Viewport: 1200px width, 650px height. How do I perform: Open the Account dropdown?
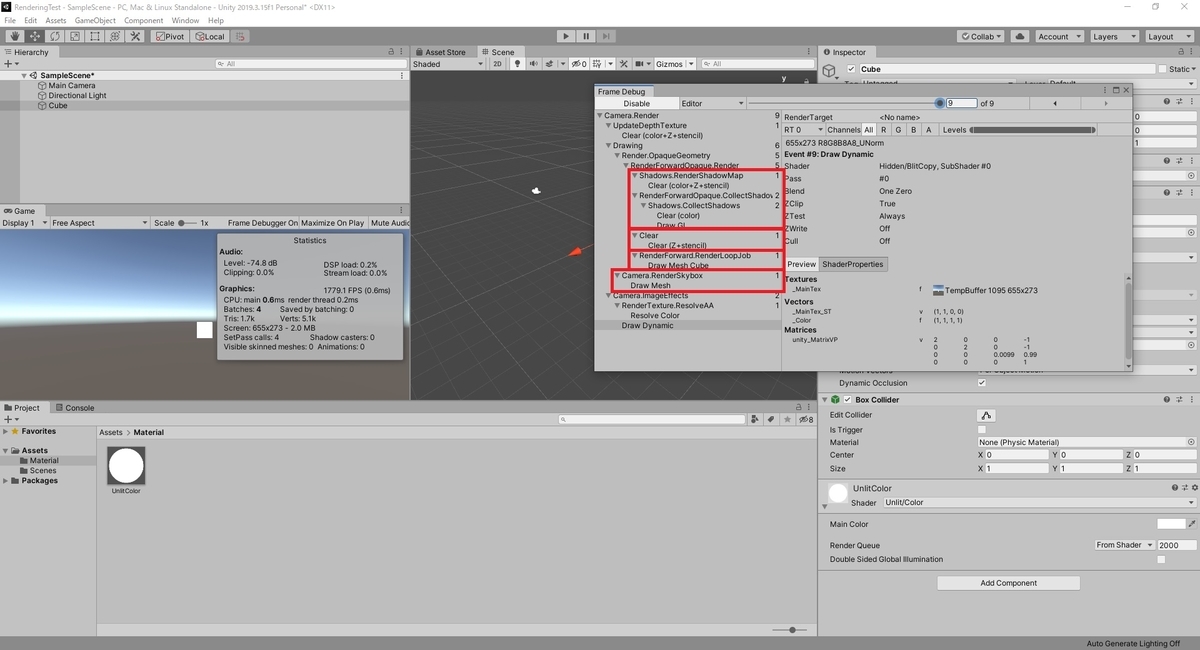(1058, 36)
